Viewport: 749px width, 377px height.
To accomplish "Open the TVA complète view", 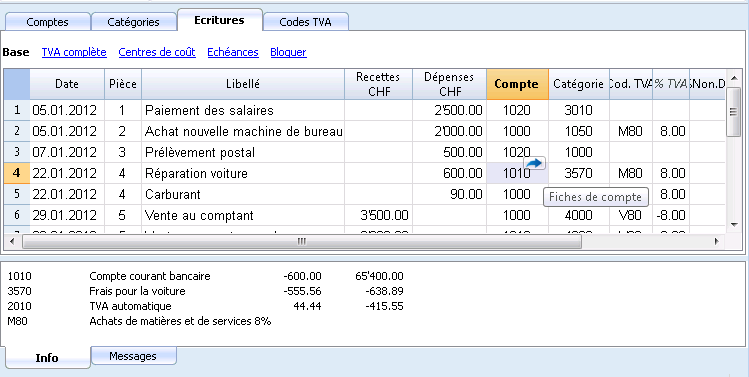I will [x=74, y=52].
